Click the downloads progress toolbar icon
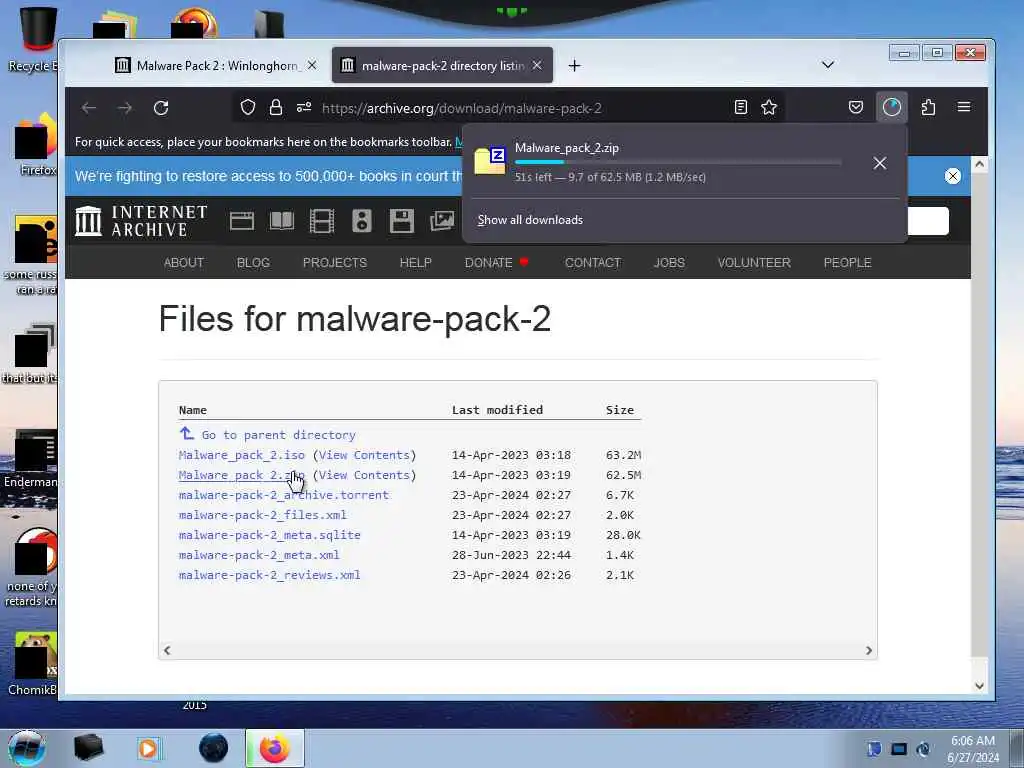Viewport: 1024px width, 768px height. pyautogui.click(x=892, y=108)
